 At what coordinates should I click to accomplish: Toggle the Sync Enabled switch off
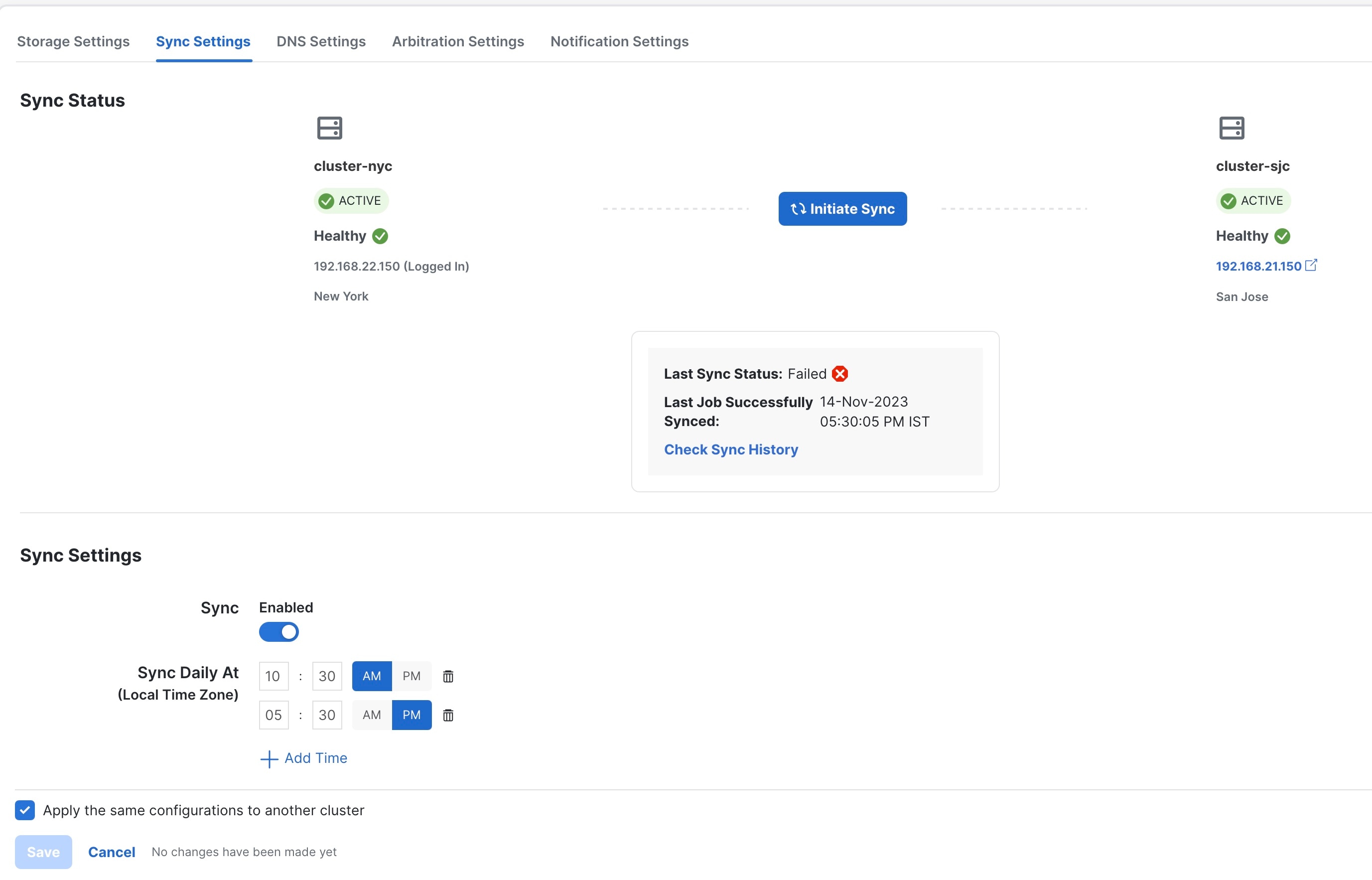tap(279, 632)
